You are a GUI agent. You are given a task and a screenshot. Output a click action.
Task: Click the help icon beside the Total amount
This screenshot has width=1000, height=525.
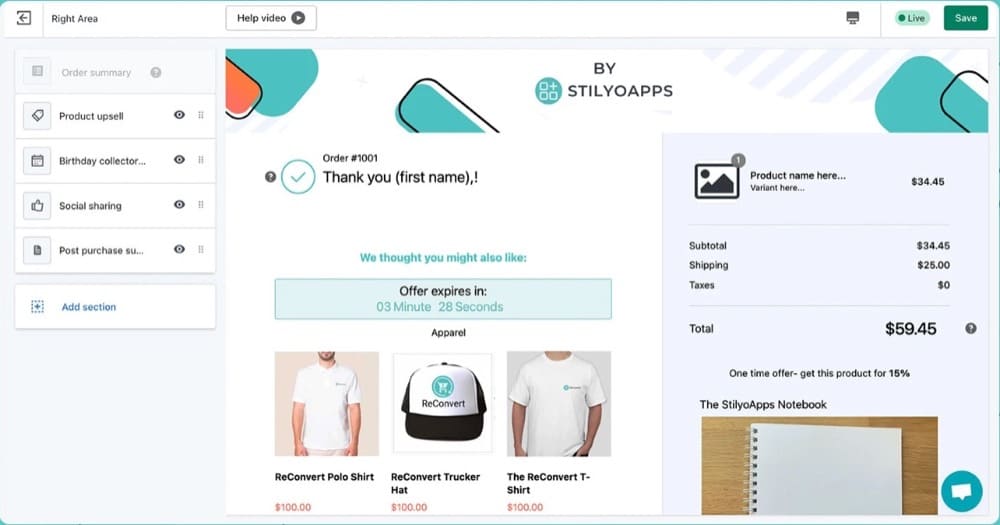click(x=971, y=329)
